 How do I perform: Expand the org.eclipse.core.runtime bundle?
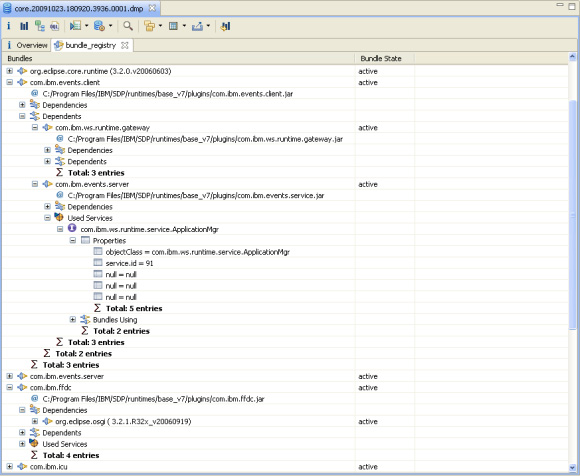click(10, 71)
